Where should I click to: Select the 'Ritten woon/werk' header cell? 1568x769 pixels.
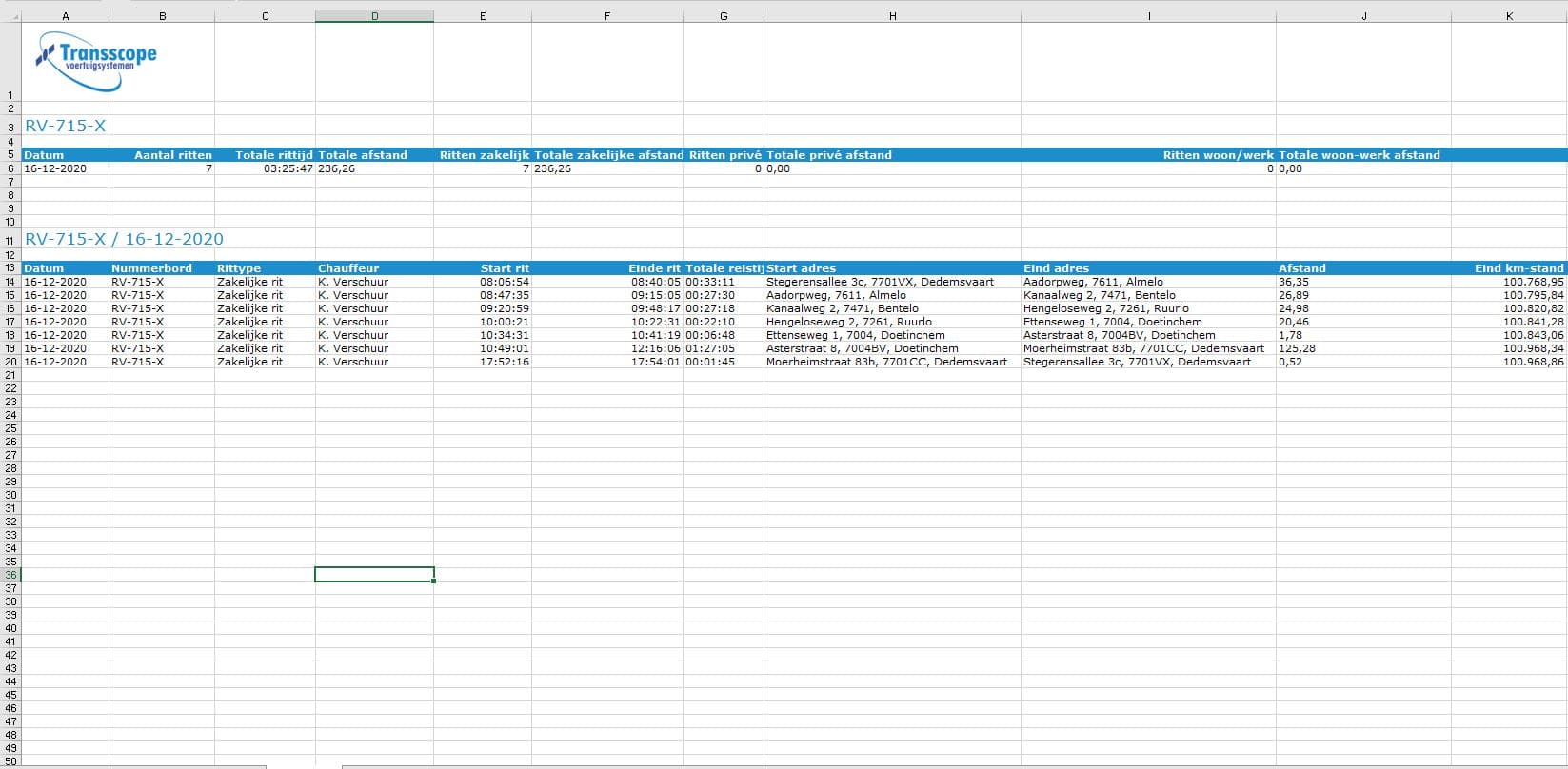(x=1218, y=155)
